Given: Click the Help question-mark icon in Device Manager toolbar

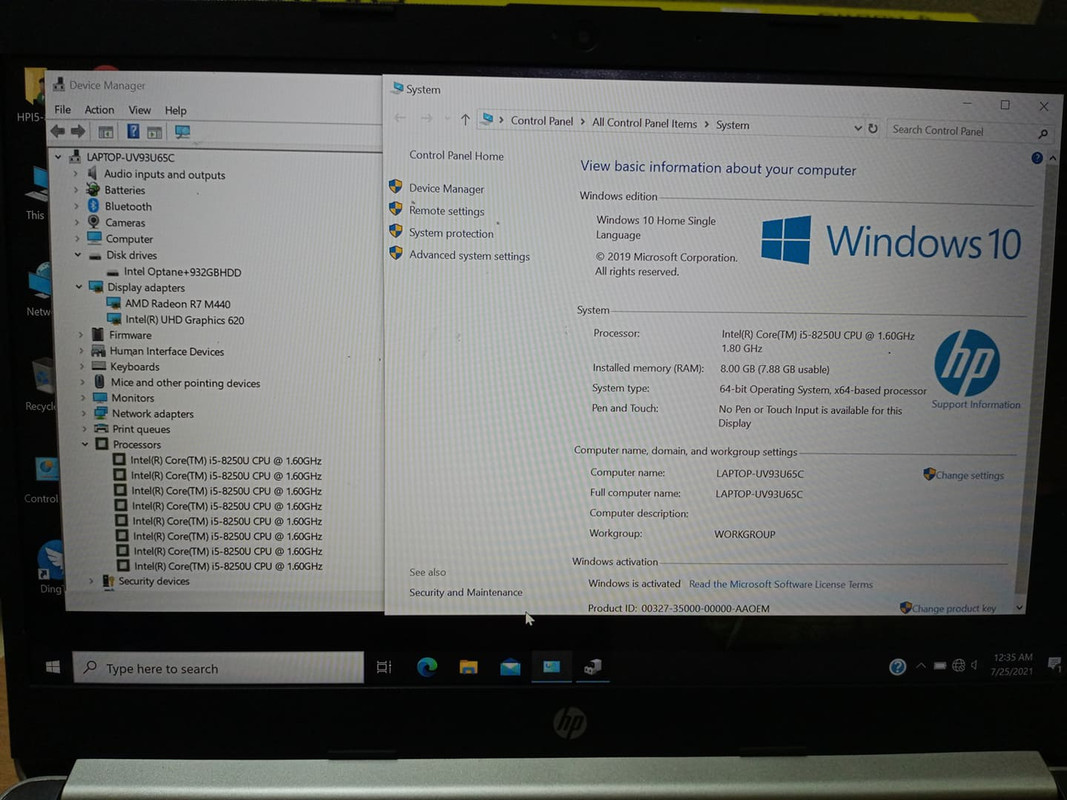Looking at the screenshot, I should 133,131.
